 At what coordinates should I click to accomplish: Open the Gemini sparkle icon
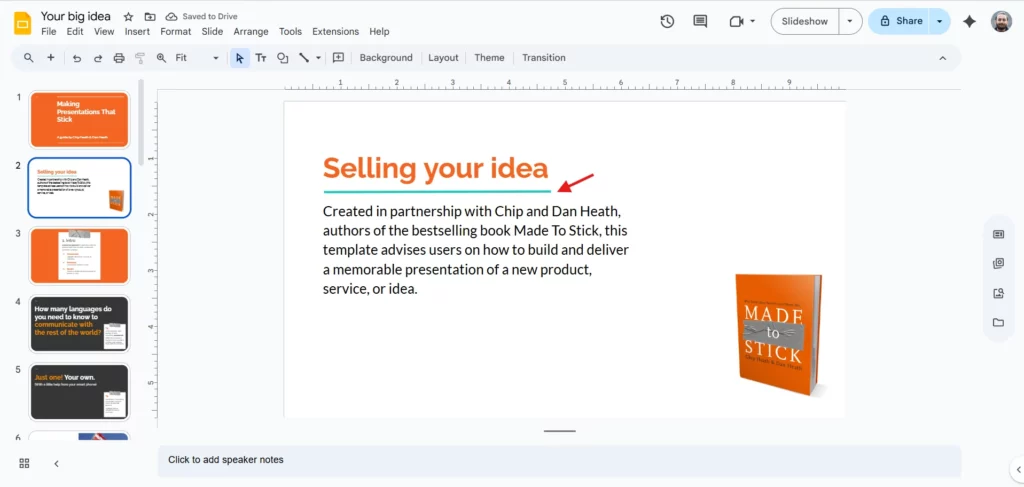(x=970, y=22)
